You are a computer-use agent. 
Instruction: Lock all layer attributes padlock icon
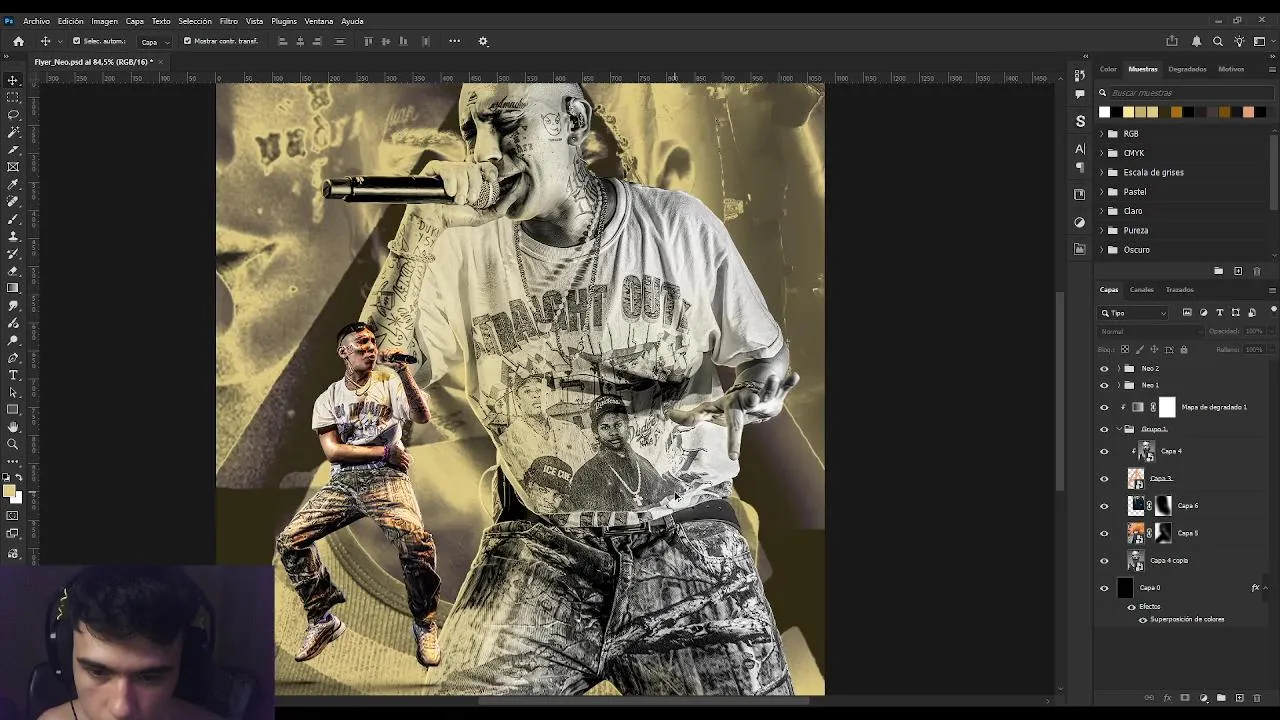tap(1184, 350)
